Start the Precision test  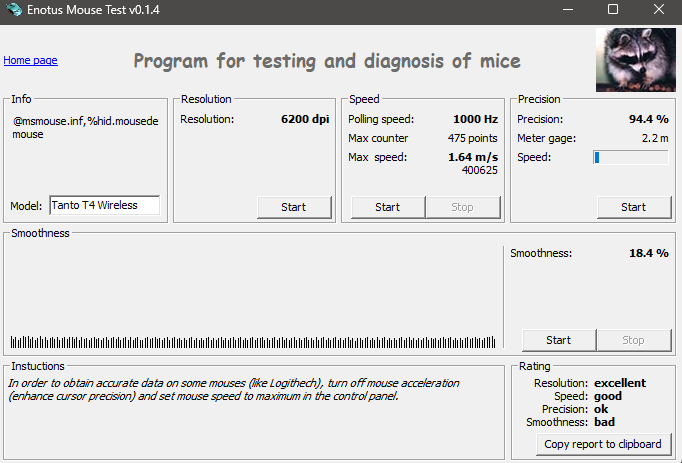click(634, 207)
